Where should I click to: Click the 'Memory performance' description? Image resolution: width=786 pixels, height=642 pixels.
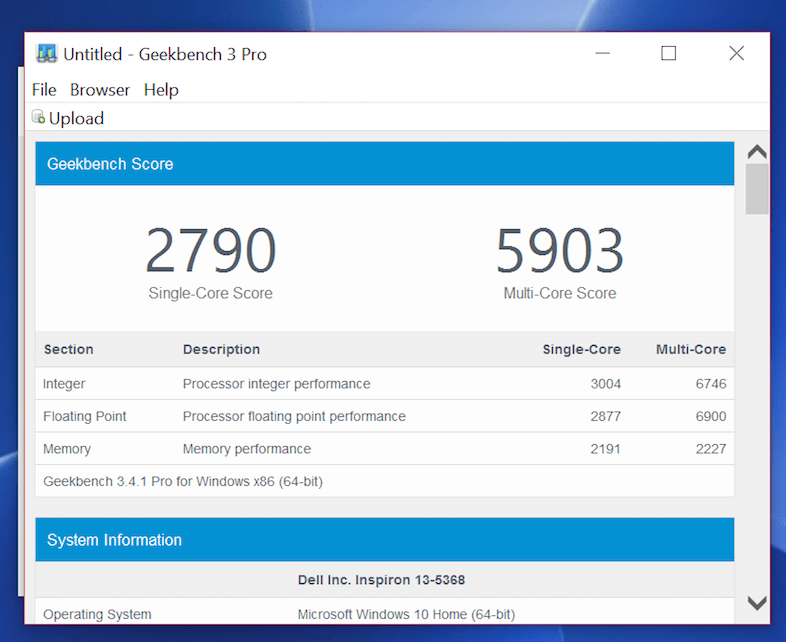coord(247,449)
